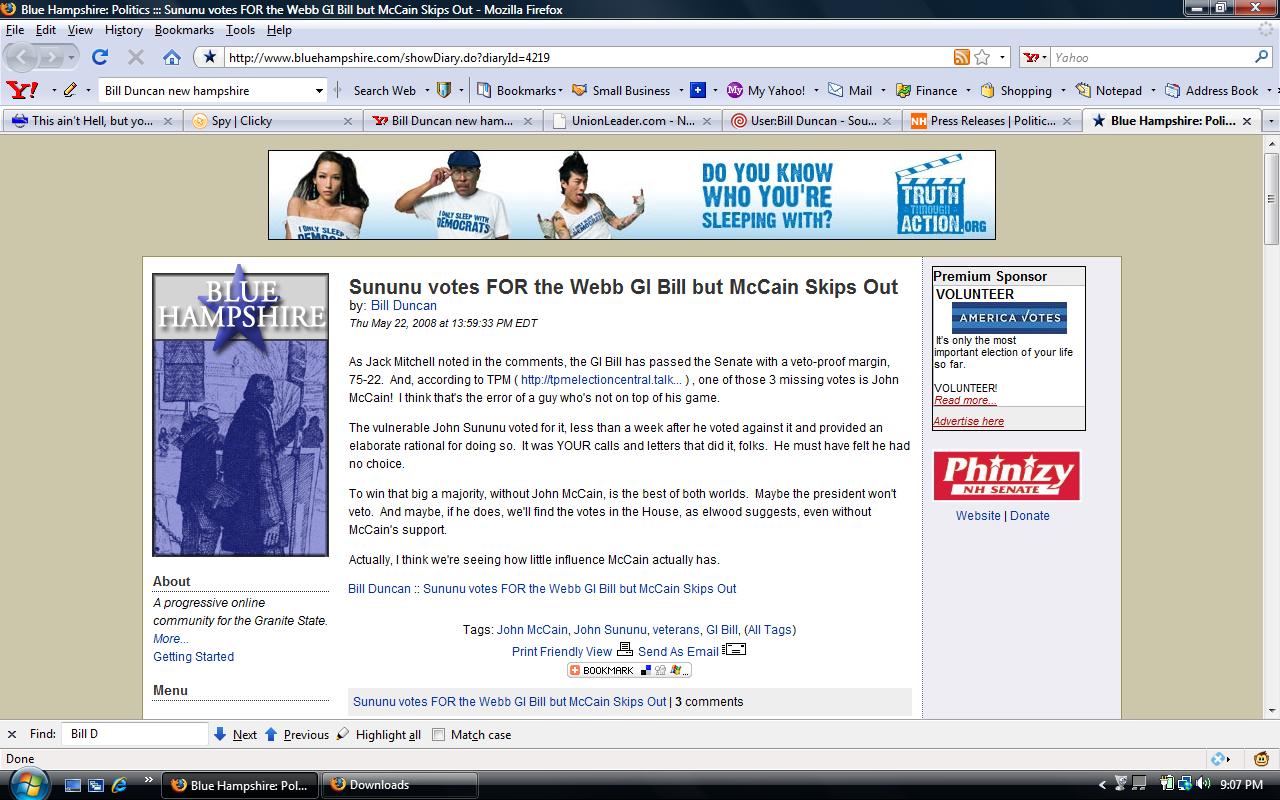Bookmark page with the star icon

click(x=982, y=57)
